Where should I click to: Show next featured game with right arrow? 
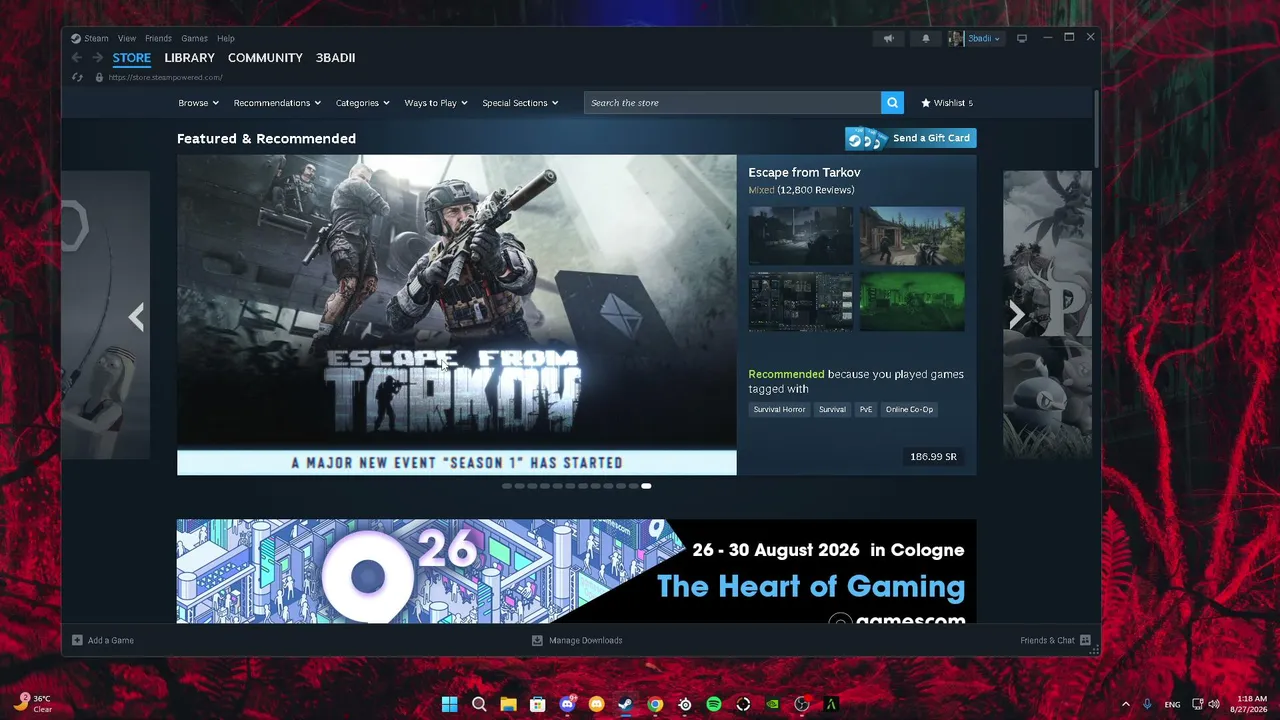[x=1016, y=316]
